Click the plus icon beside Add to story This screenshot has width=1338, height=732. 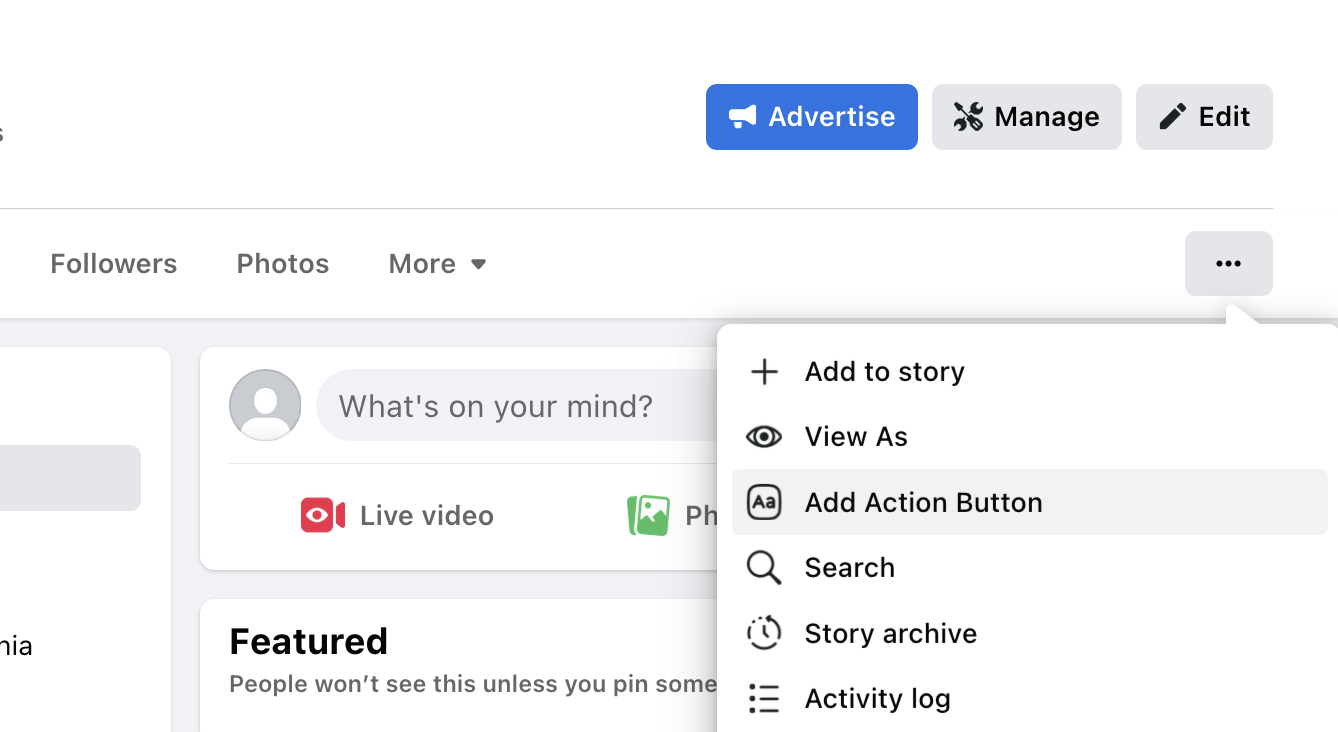[x=764, y=371]
